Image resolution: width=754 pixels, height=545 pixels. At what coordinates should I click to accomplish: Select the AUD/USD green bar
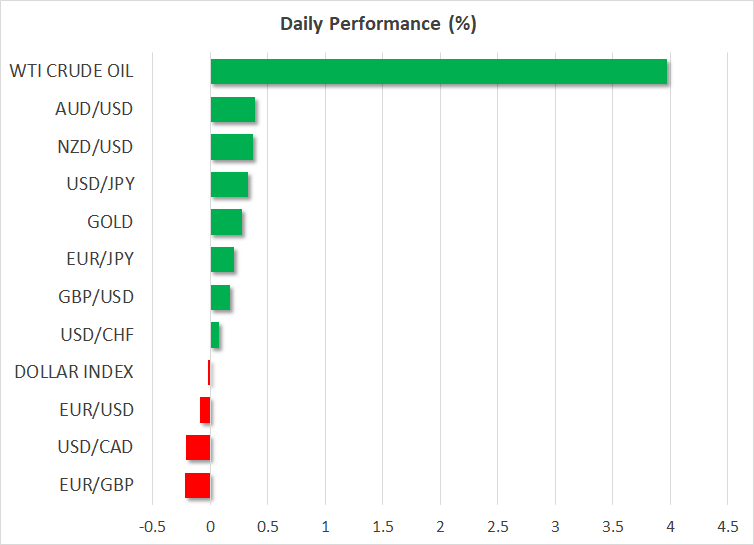pos(232,109)
